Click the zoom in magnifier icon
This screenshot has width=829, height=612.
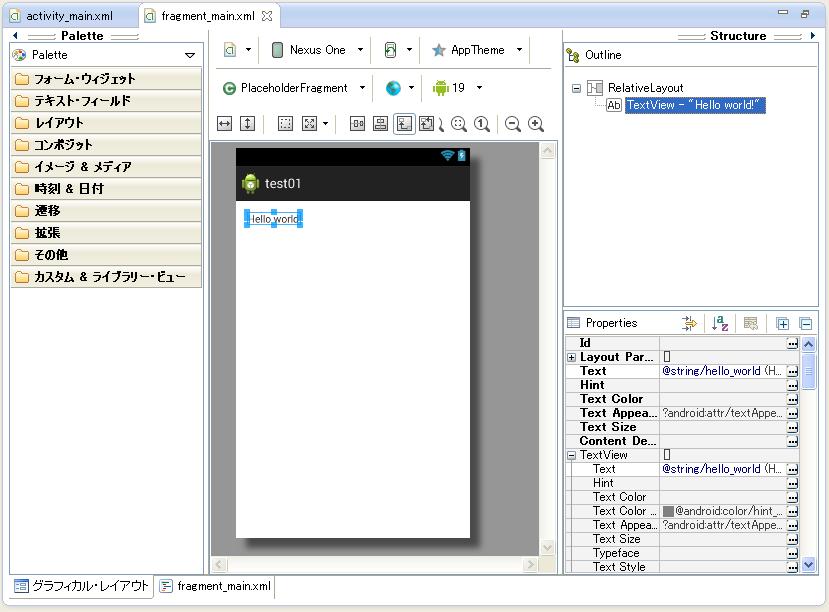(x=536, y=124)
